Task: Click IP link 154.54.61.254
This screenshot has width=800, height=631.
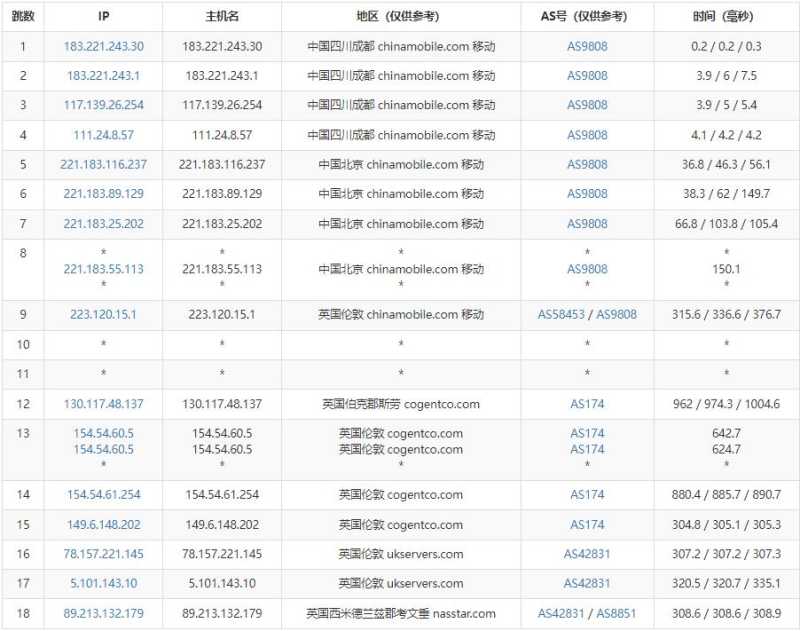Action: tap(104, 494)
